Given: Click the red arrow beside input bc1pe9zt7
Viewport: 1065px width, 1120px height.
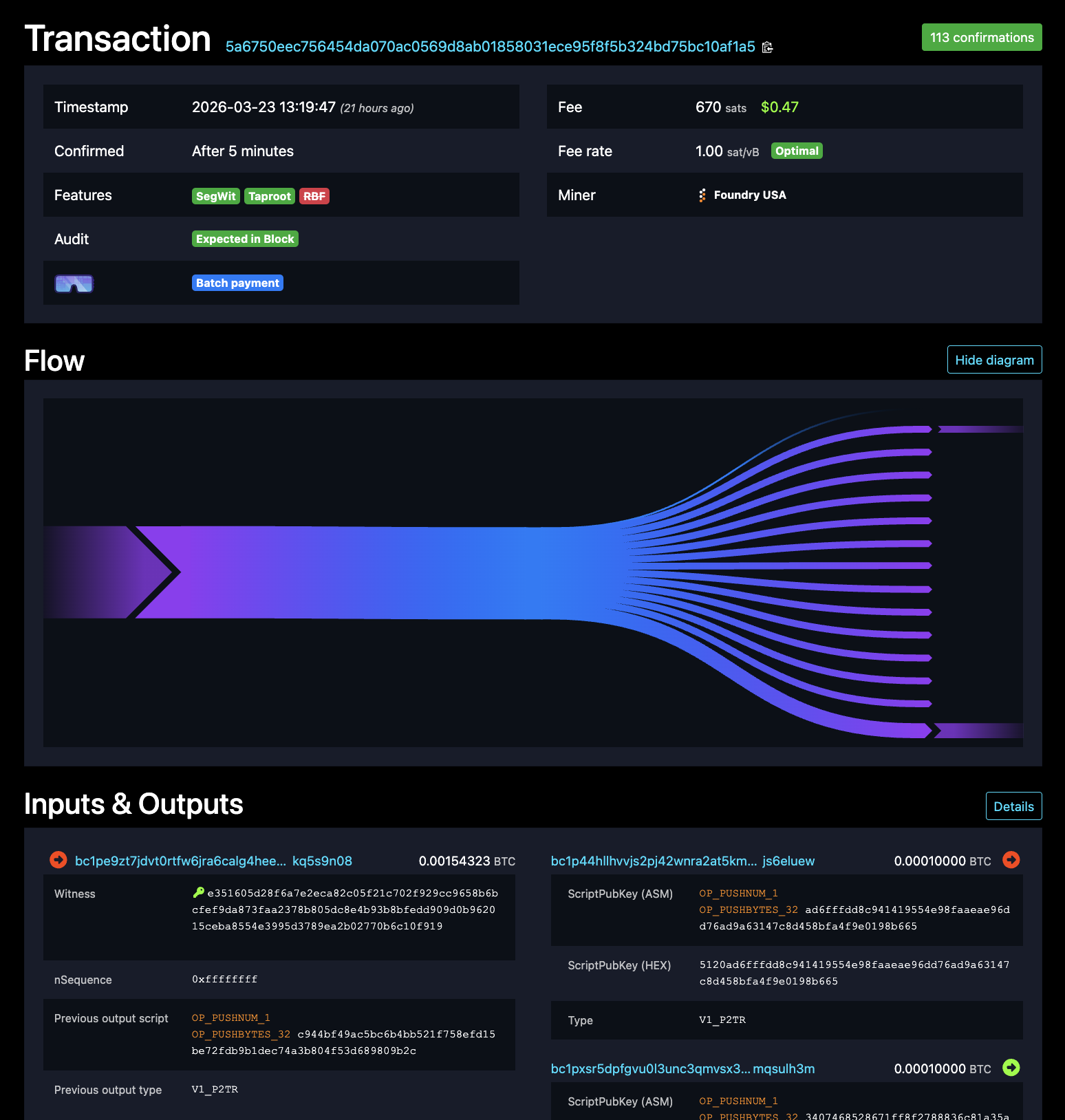Looking at the screenshot, I should click(58, 860).
